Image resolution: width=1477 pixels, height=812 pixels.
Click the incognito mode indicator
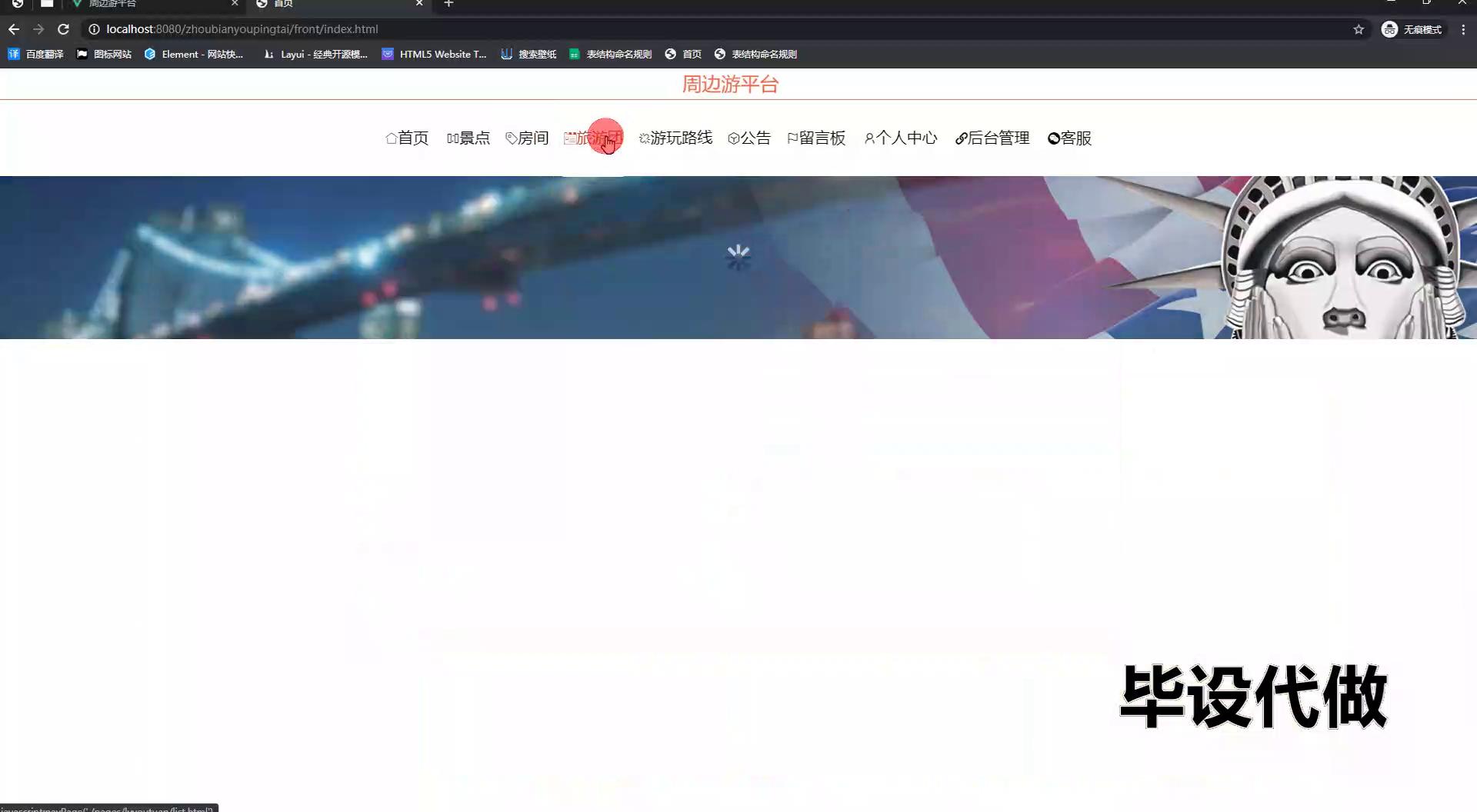click(x=1412, y=29)
